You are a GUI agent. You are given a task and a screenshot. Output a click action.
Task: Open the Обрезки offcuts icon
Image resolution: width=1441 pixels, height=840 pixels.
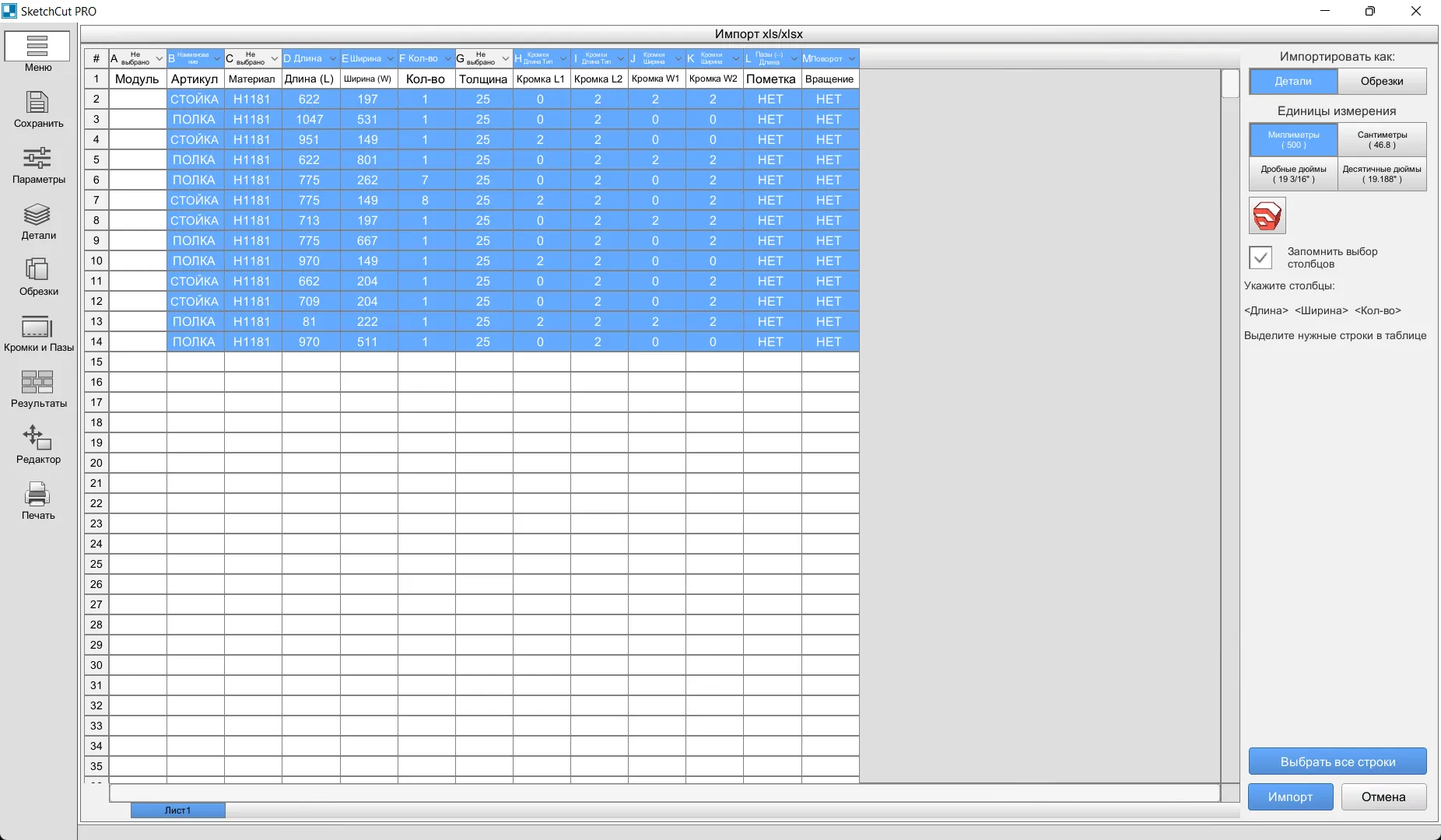(37, 270)
